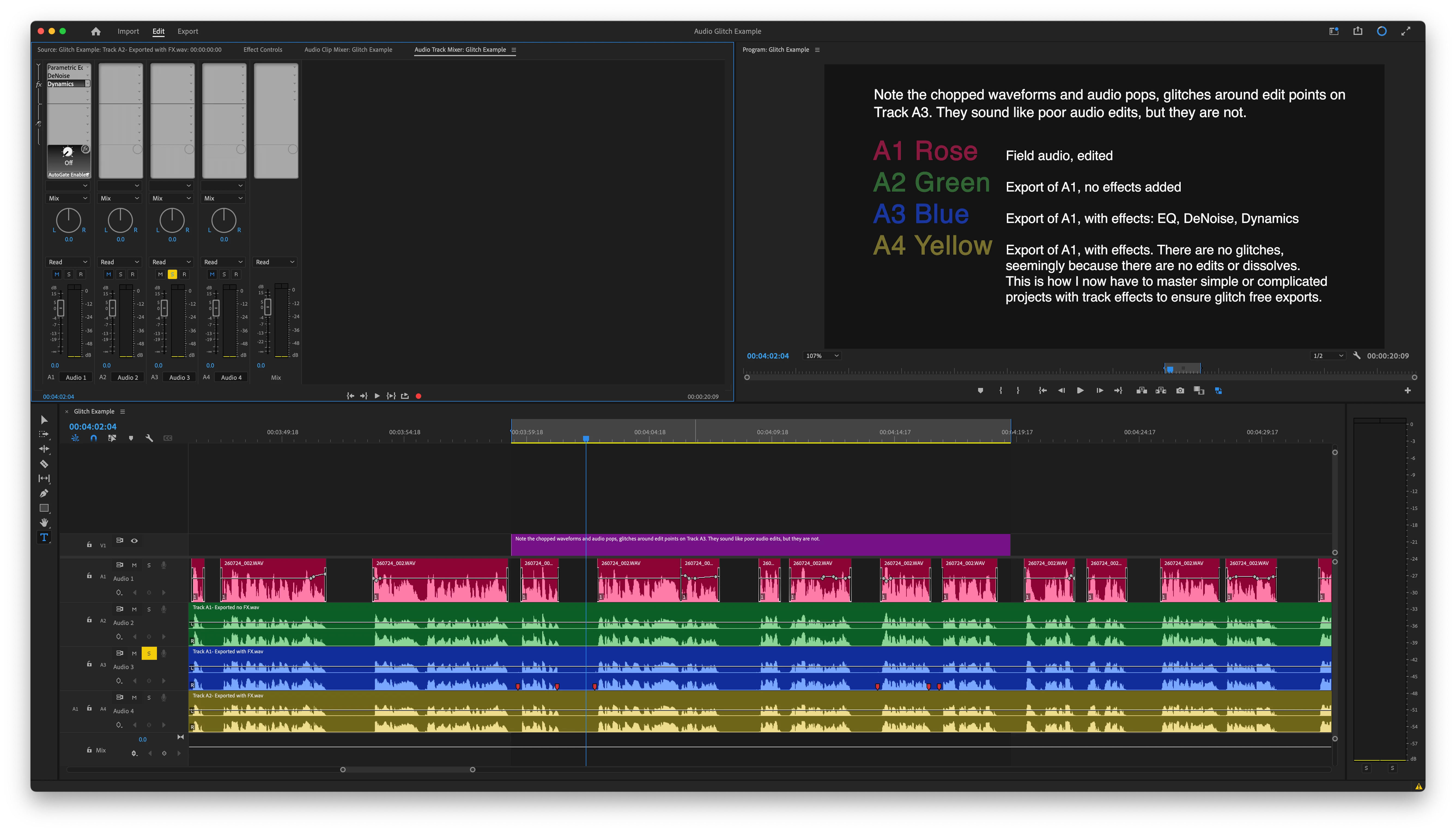Click Export Frame camera icon
The width and height of the screenshot is (1456, 832).
tap(1180, 391)
